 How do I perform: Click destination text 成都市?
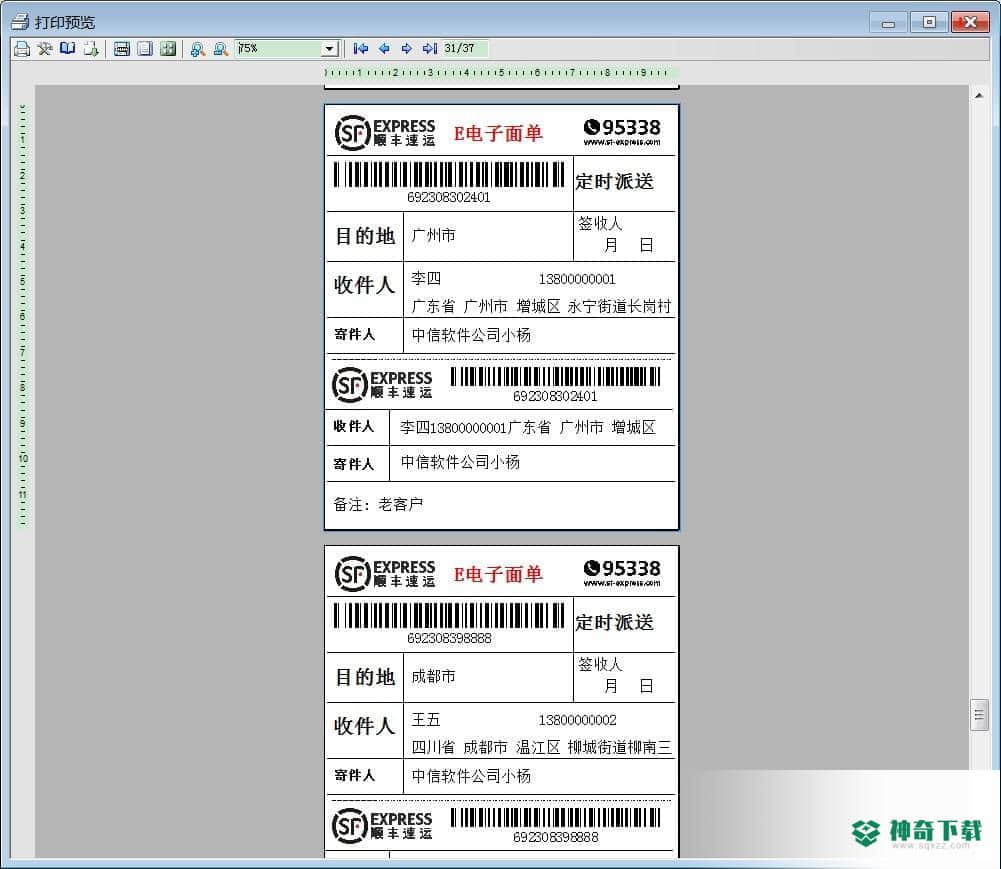[433, 676]
